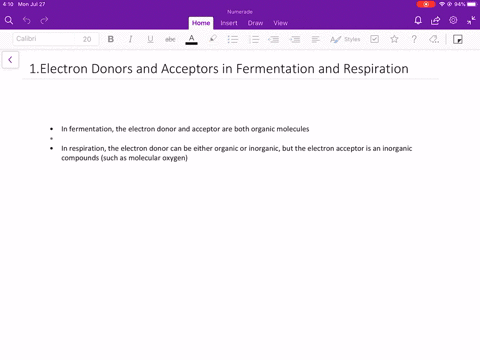The height and width of the screenshot is (360, 480).
Task: Toggle strikethrough formatting
Action: coord(170,39)
